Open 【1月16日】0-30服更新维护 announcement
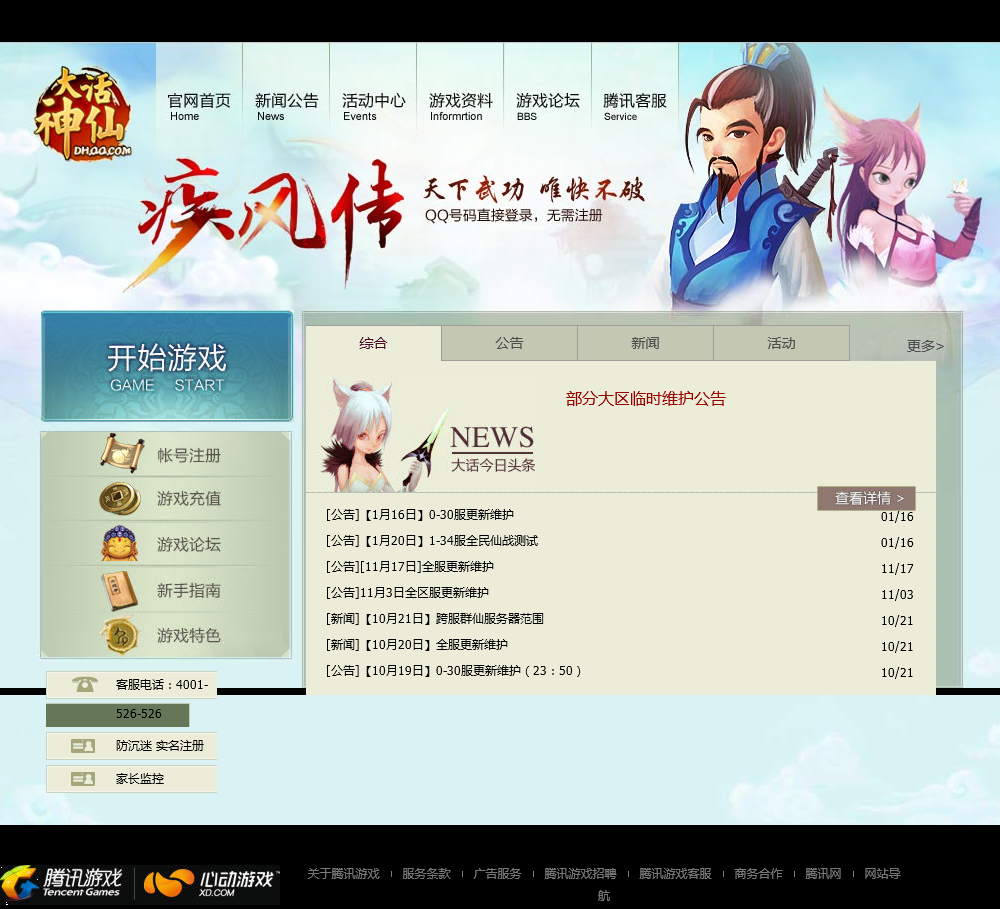 pos(420,515)
